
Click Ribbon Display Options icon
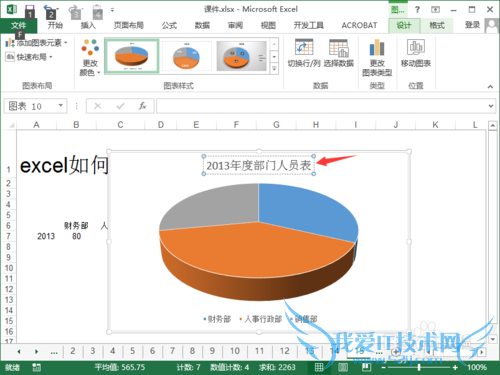tap(435, 9)
